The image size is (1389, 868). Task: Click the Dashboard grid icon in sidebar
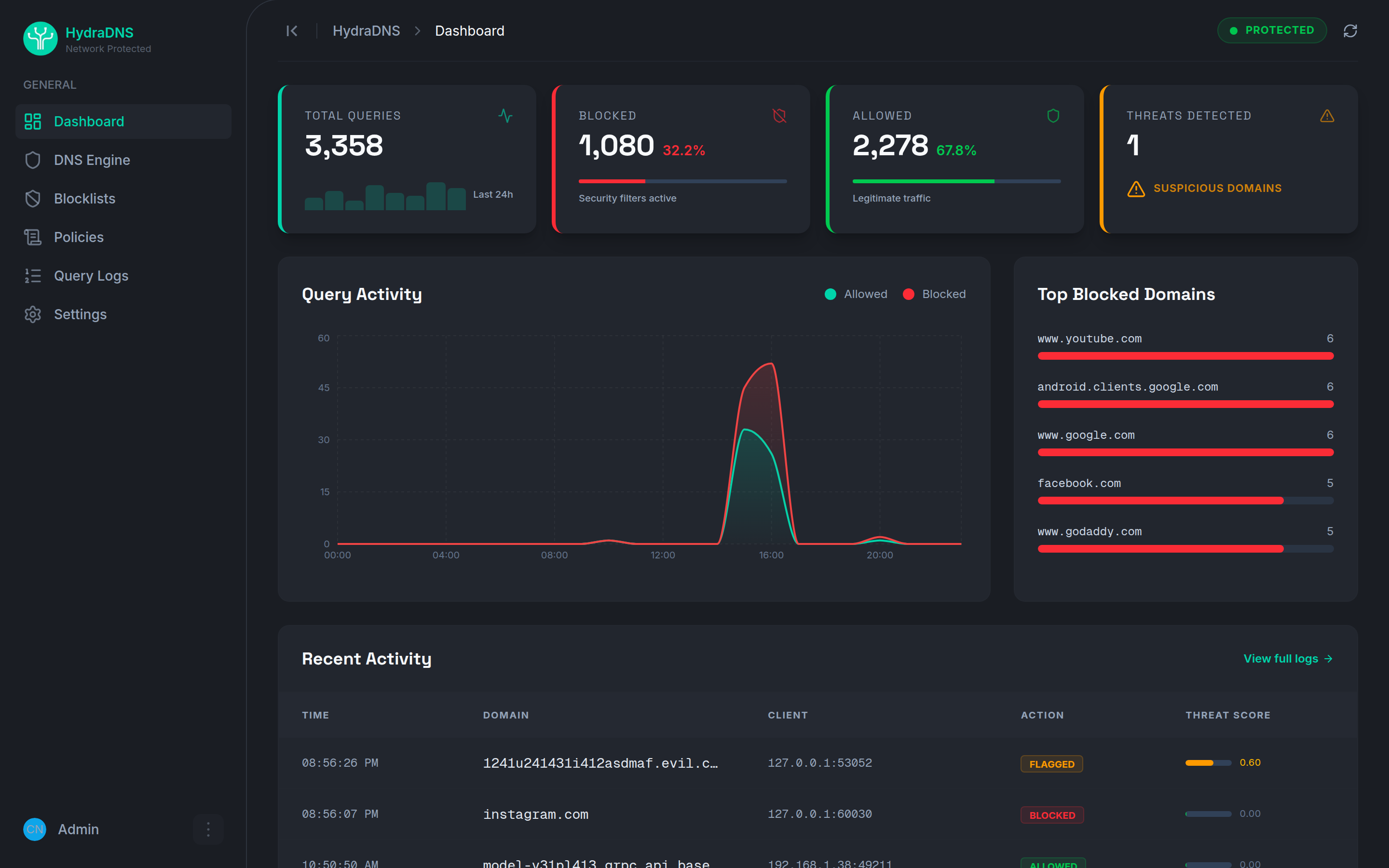point(33,121)
